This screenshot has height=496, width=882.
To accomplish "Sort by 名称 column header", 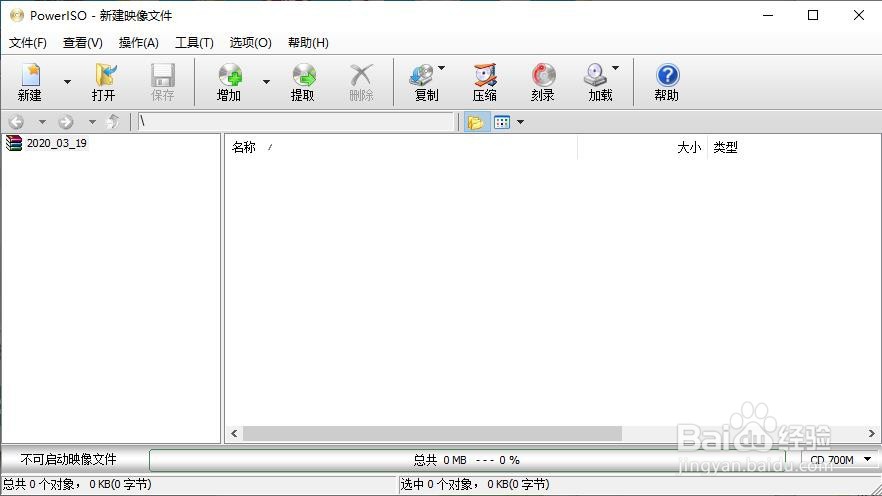I will 401,147.
